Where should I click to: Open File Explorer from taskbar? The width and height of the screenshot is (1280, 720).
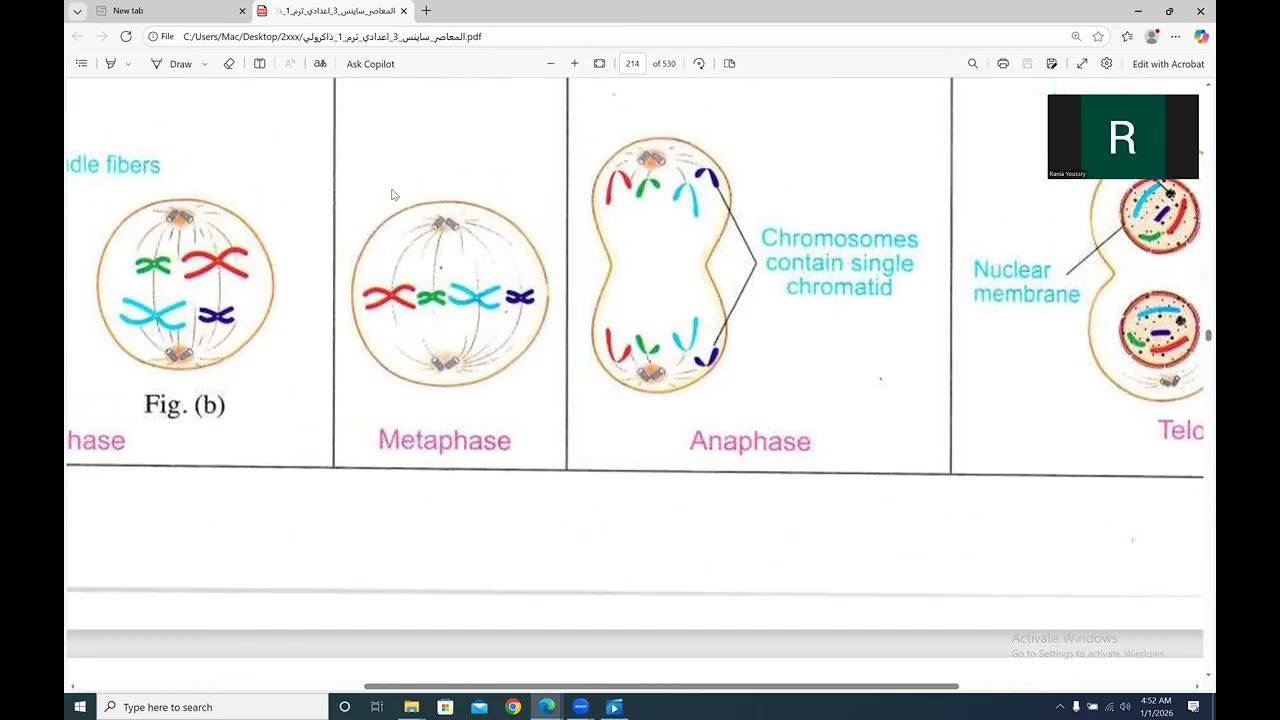pos(411,707)
